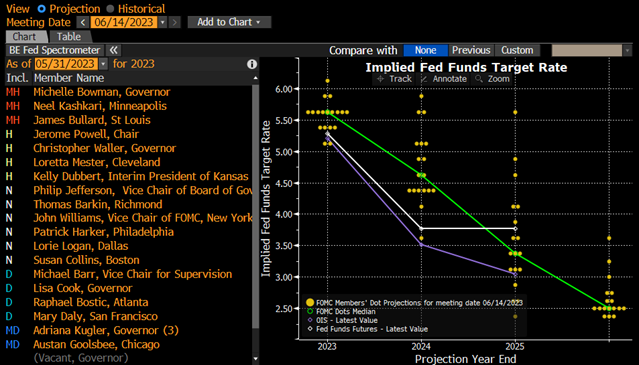Open the custom compare dropdown arrow

coord(627,51)
